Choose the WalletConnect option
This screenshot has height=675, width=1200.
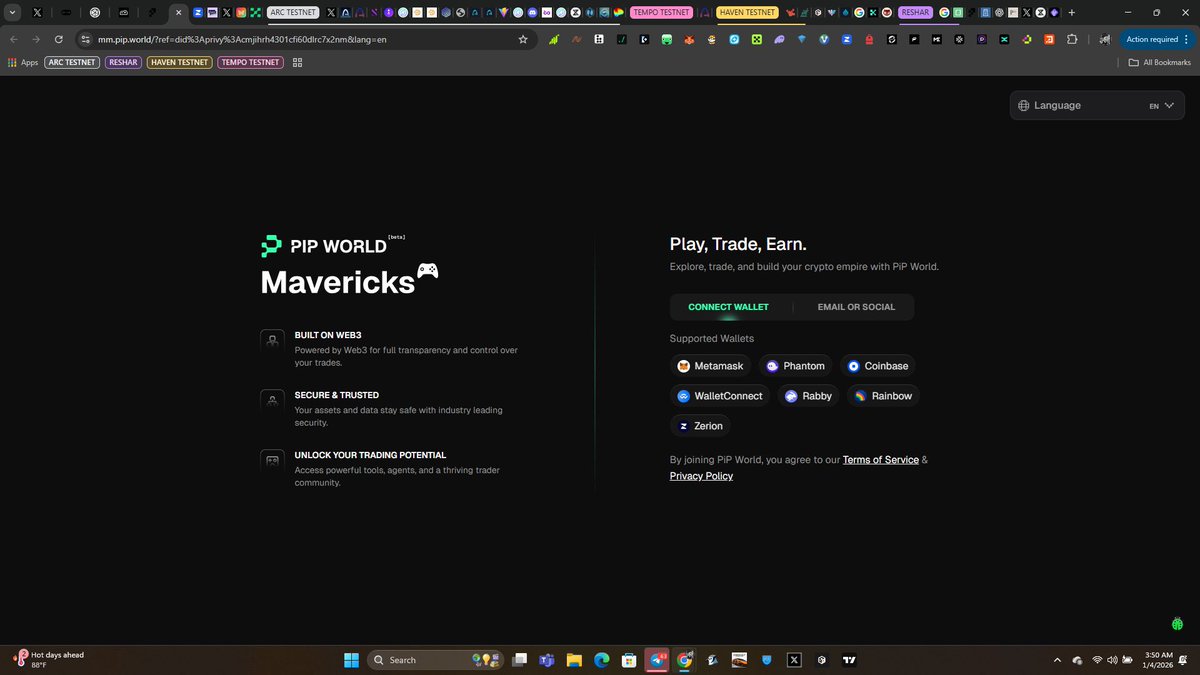tap(720, 396)
